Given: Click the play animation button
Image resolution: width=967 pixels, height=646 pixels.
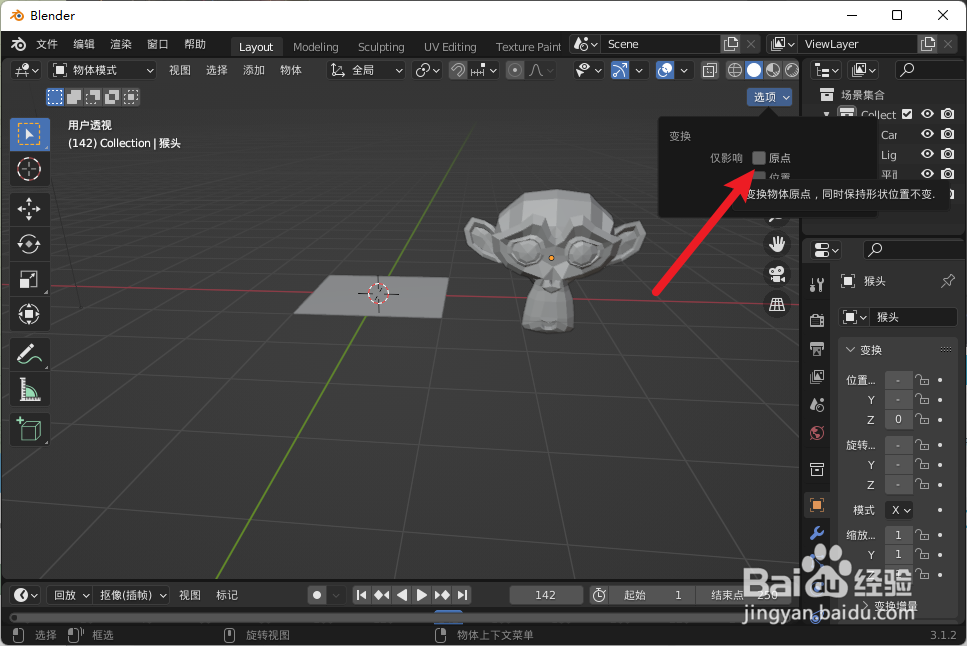Looking at the screenshot, I should pos(422,595).
